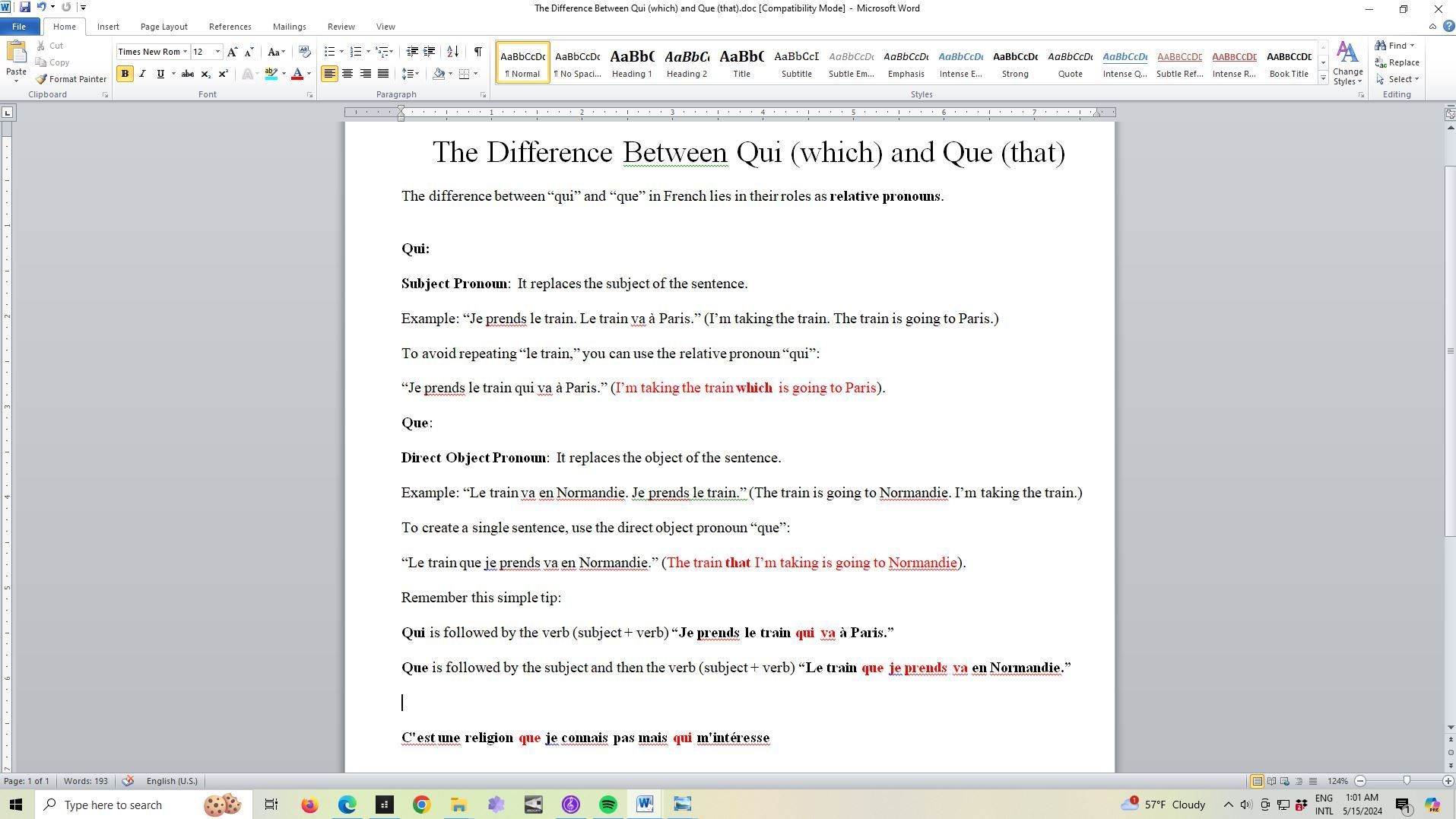Click the Words: 193 status entry

point(86,781)
